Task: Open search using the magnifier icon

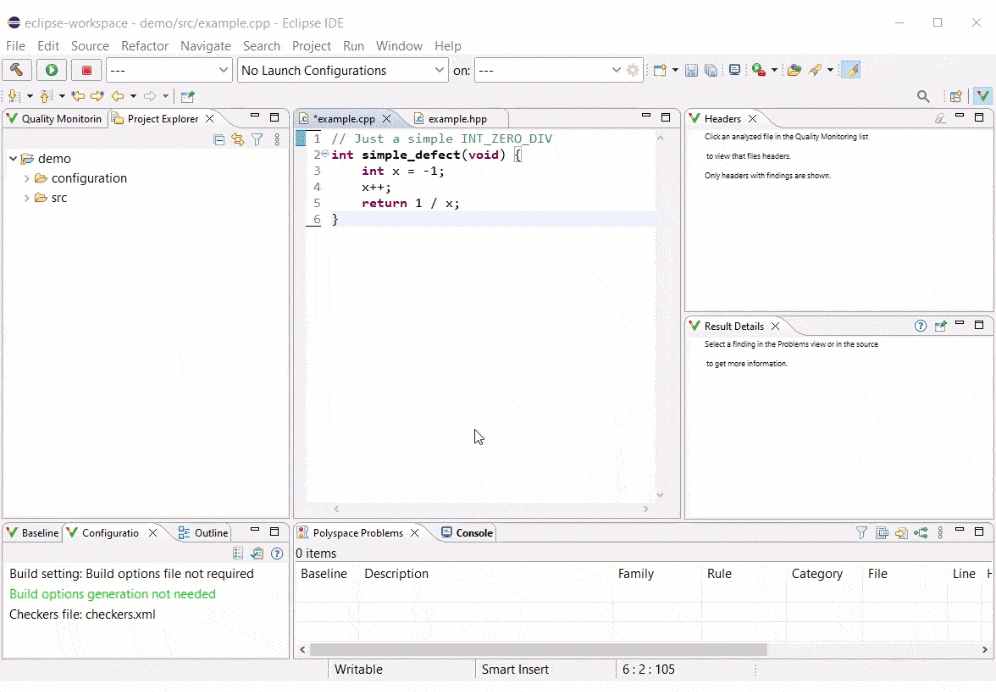Action: tap(923, 96)
